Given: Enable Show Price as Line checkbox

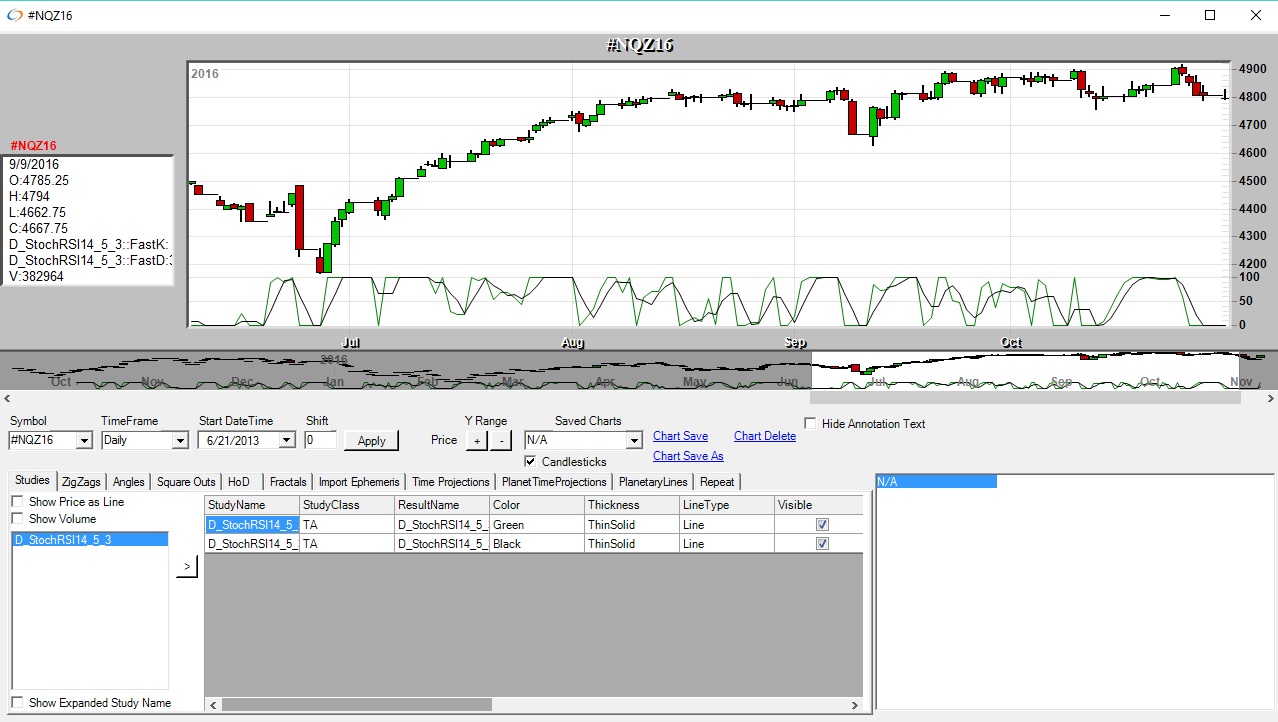Looking at the screenshot, I should (x=17, y=502).
